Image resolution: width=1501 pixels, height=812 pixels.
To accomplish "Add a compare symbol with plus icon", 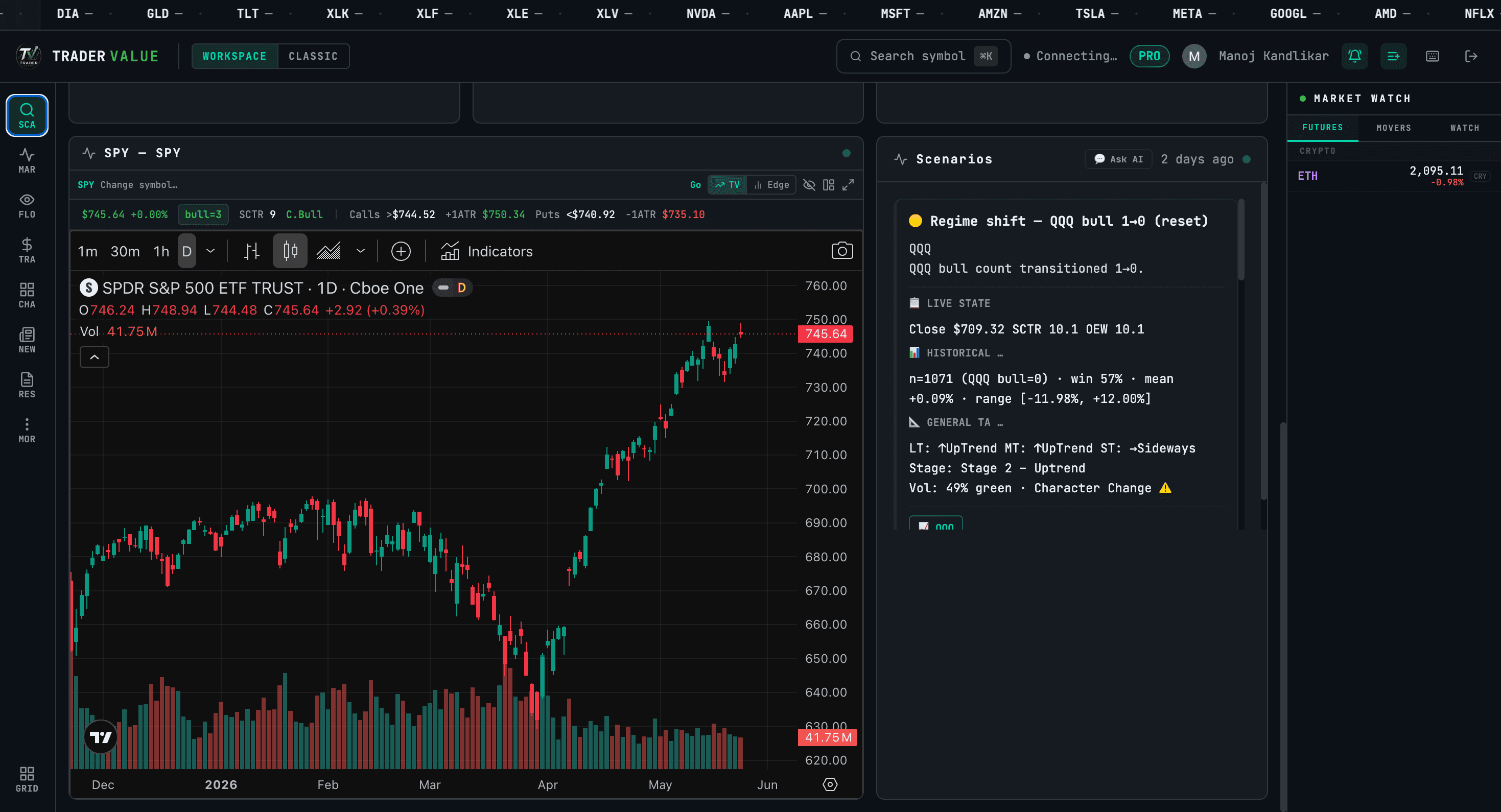I will pos(401,251).
